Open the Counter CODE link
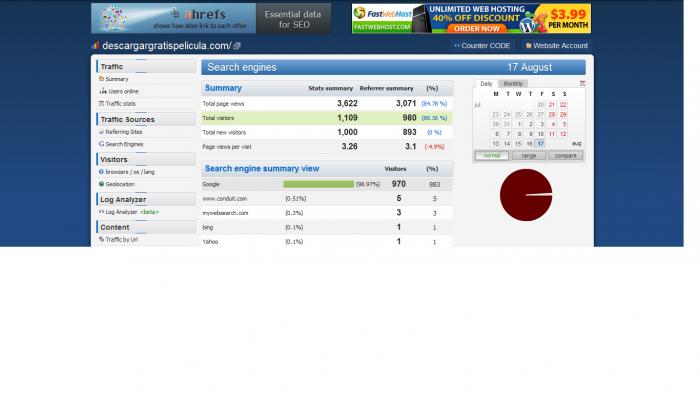 click(x=482, y=46)
